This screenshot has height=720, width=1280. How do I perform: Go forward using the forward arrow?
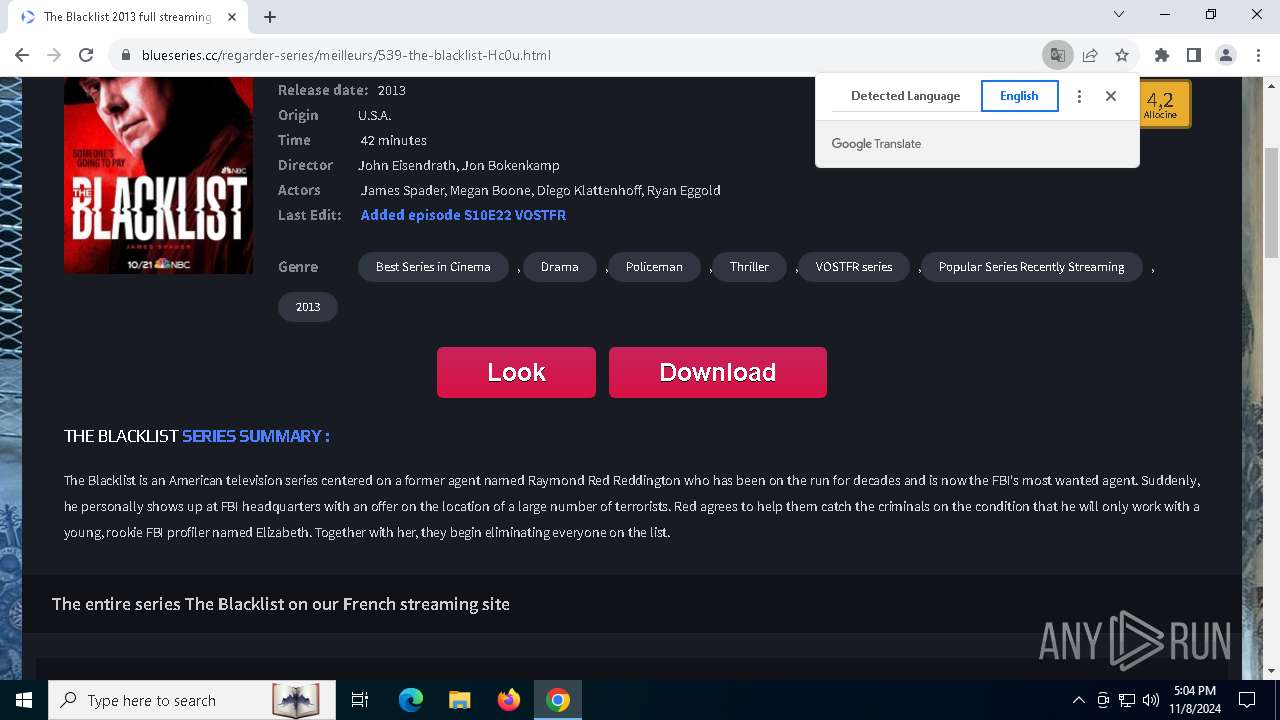click(x=54, y=55)
